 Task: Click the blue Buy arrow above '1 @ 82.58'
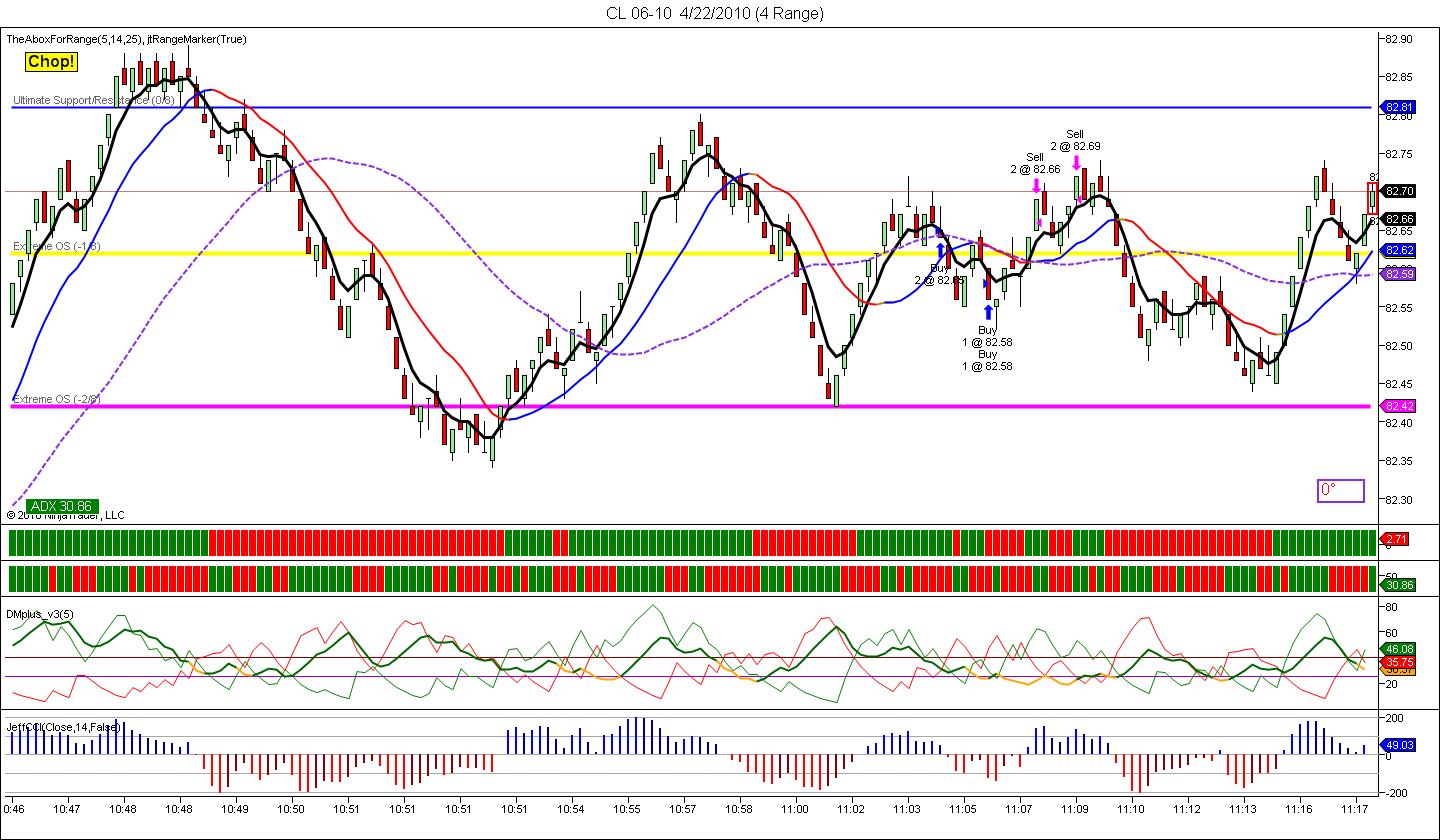pyautogui.click(x=988, y=312)
